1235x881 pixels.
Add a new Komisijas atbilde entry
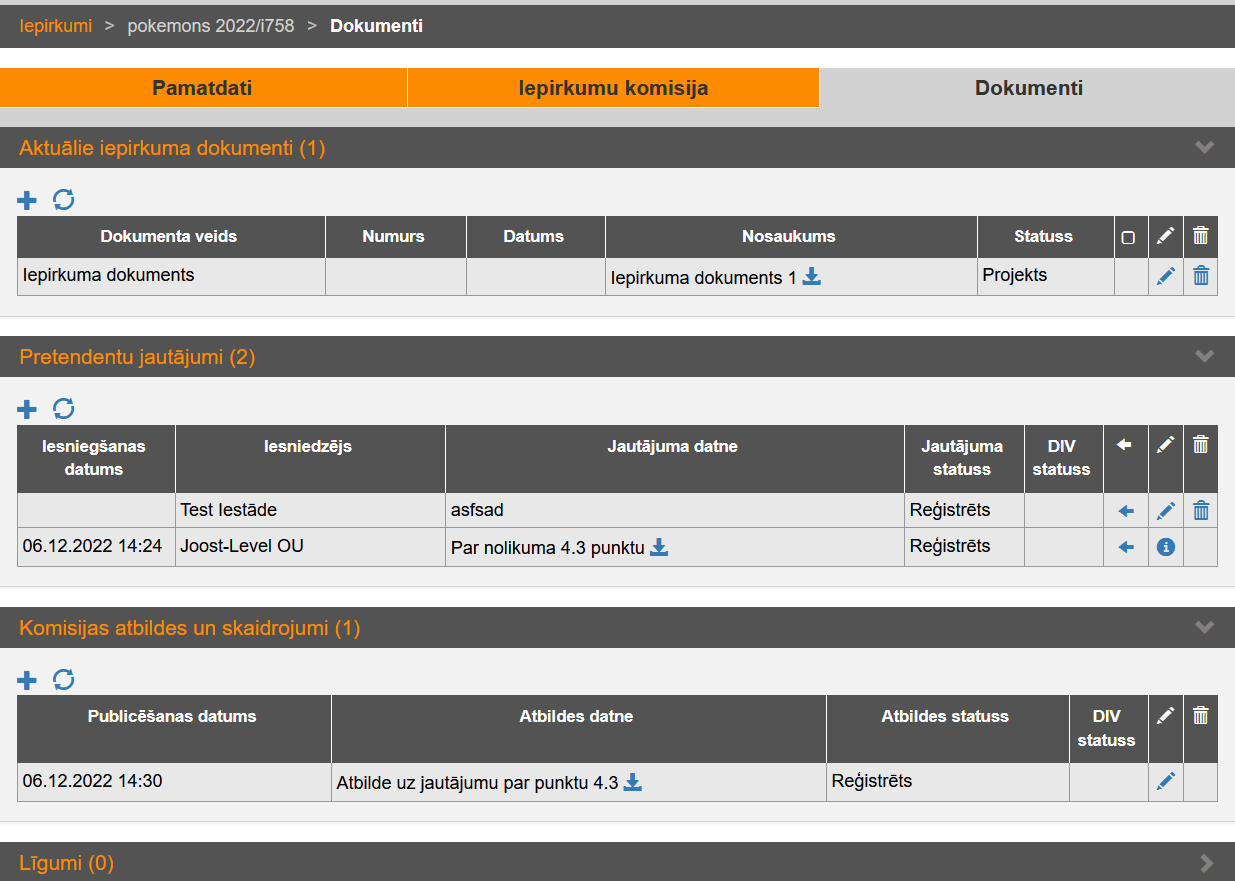[x=27, y=680]
